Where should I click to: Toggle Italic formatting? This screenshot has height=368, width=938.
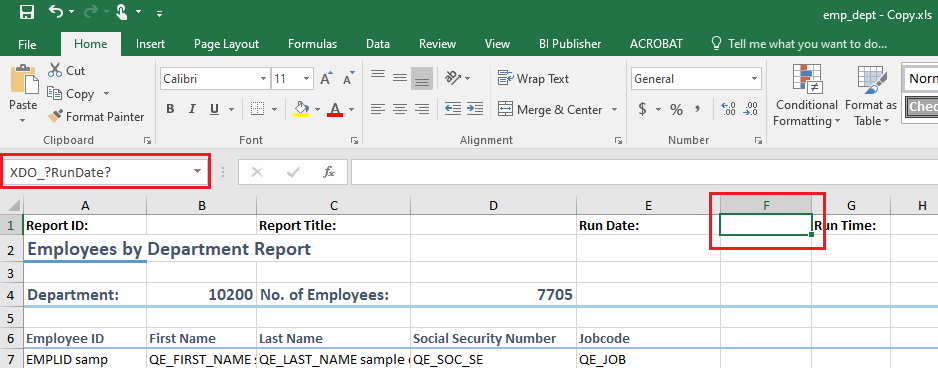pyautogui.click(x=192, y=110)
